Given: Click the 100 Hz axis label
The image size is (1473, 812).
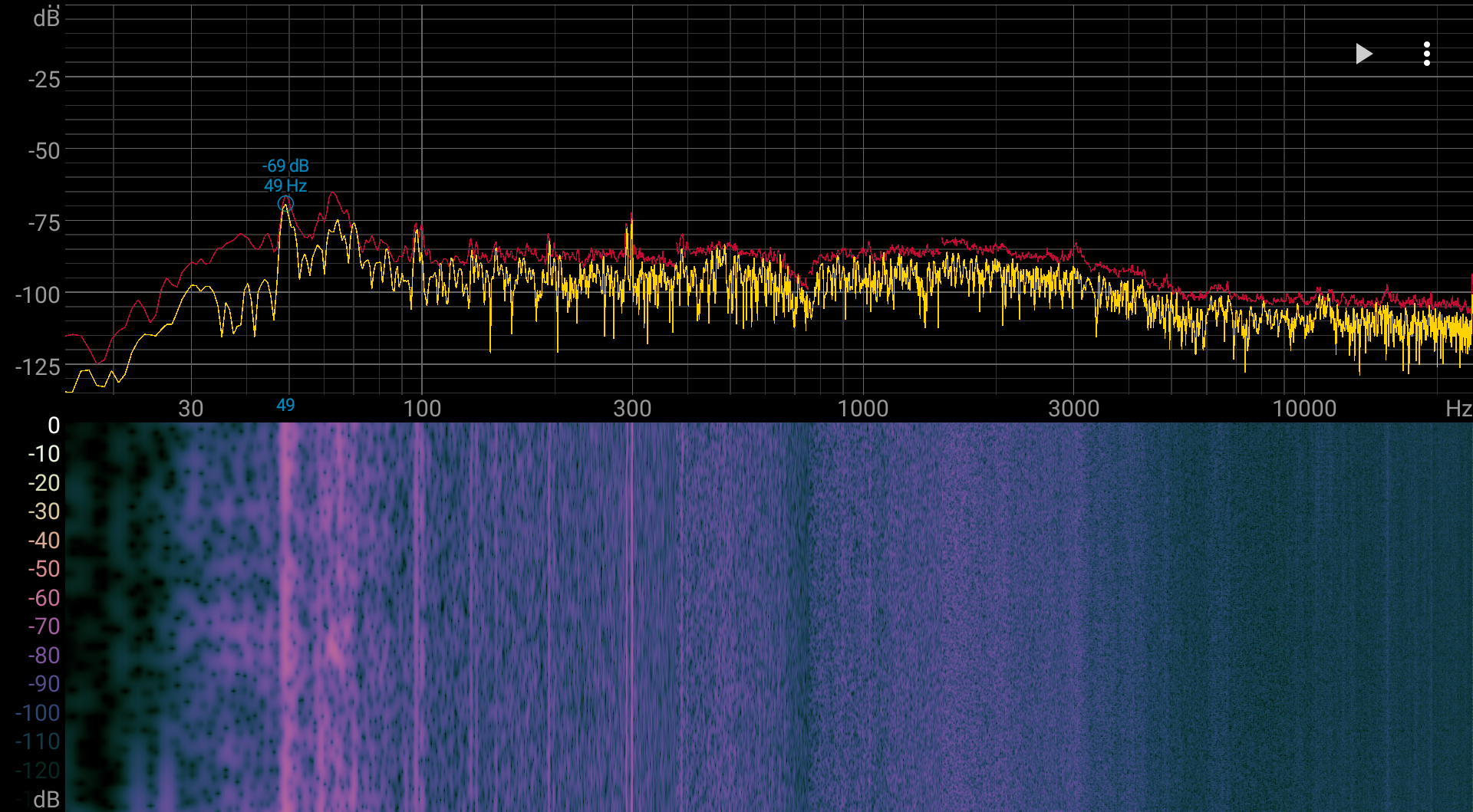Looking at the screenshot, I should click(x=423, y=408).
